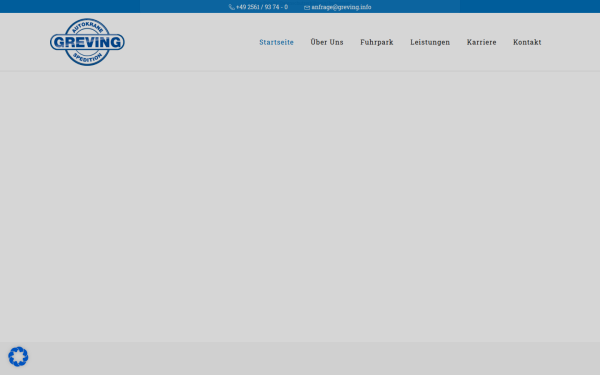Navigate to Kontakt
The image size is (600, 375).
[x=527, y=42]
